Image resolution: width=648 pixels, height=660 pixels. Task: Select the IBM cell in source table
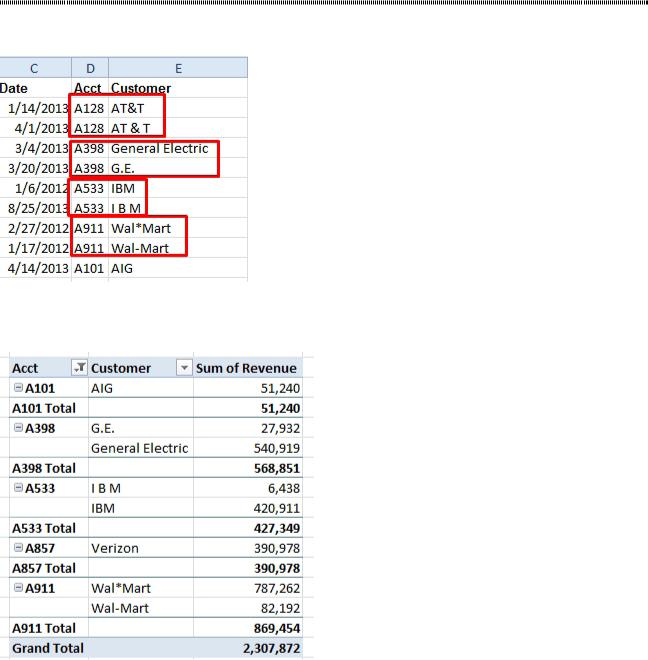[x=178, y=188]
